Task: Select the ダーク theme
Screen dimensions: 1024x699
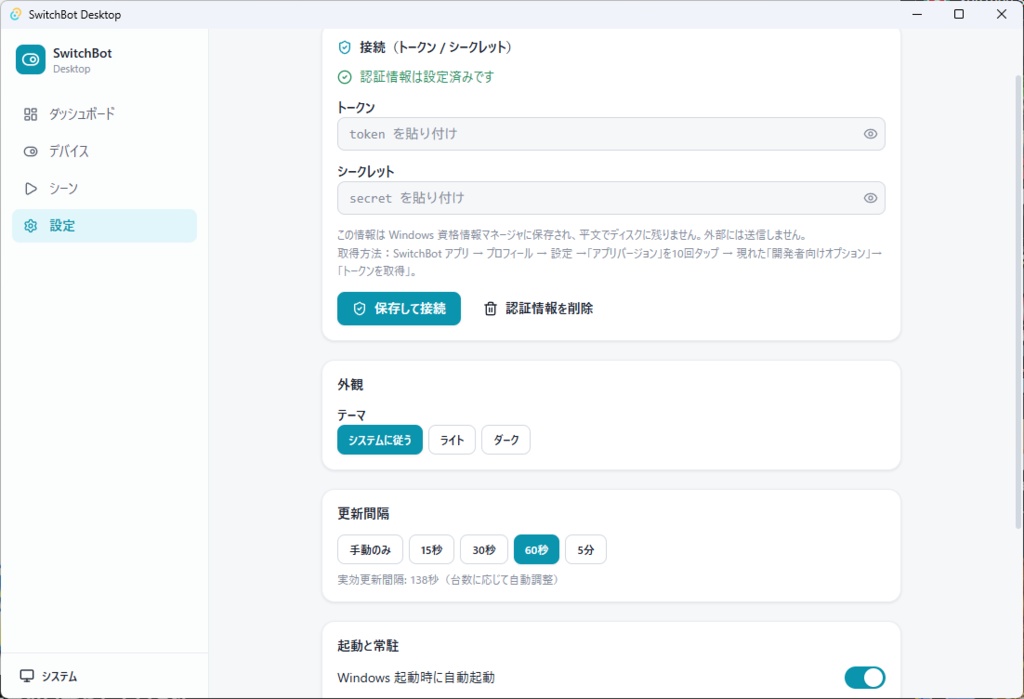Action: pyautogui.click(x=506, y=440)
